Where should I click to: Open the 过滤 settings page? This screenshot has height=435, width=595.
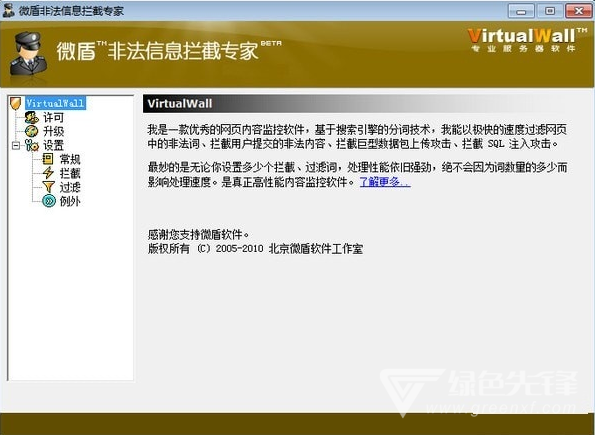coord(70,187)
